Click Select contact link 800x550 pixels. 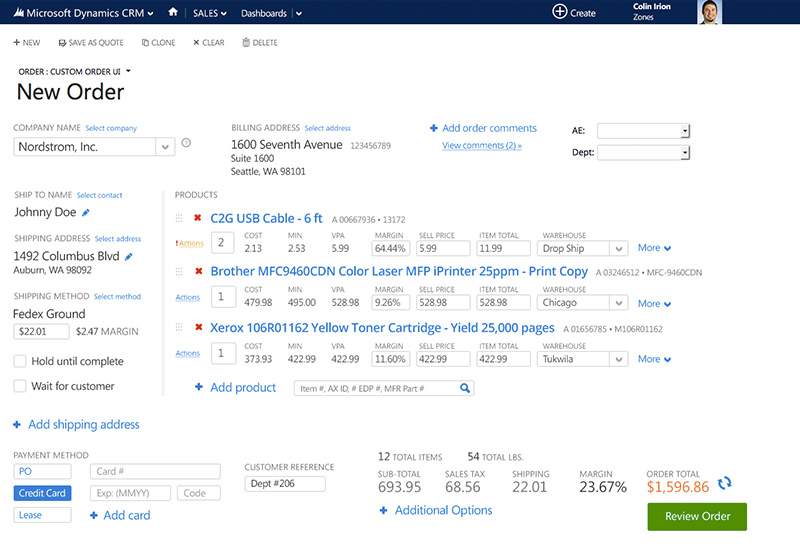tap(99, 195)
